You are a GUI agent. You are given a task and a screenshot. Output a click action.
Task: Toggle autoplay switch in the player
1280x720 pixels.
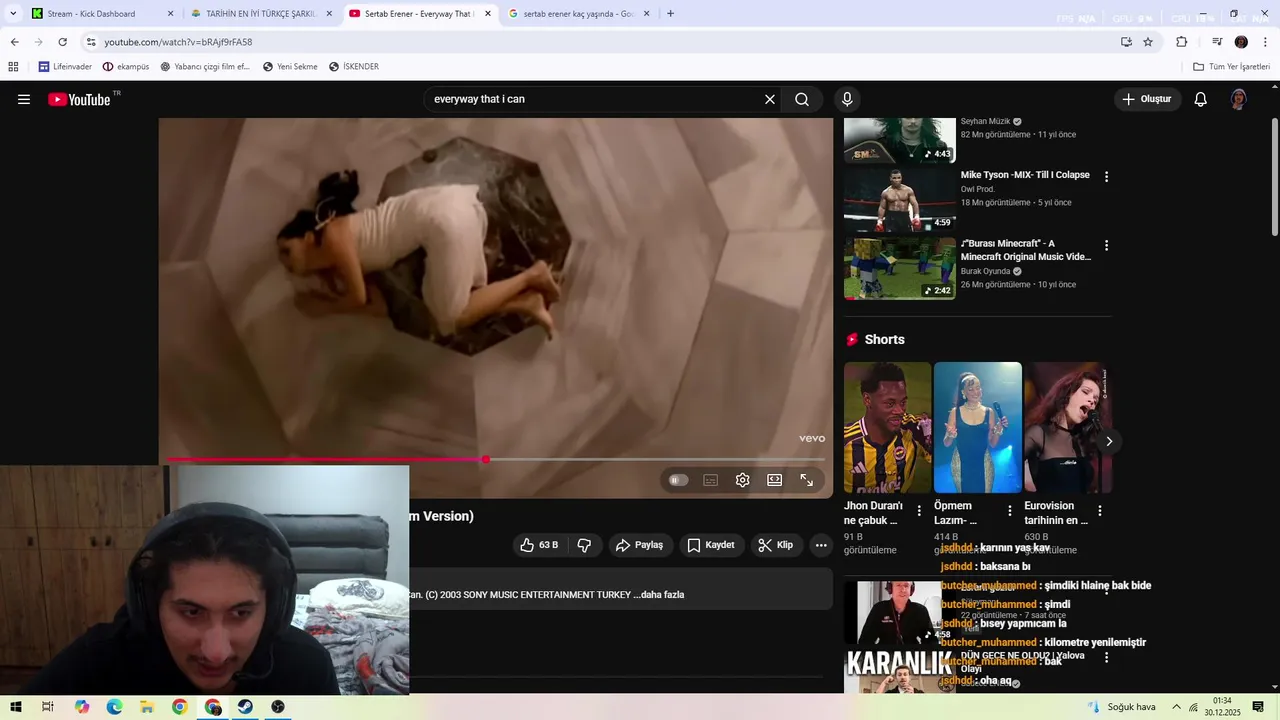(678, 480)
